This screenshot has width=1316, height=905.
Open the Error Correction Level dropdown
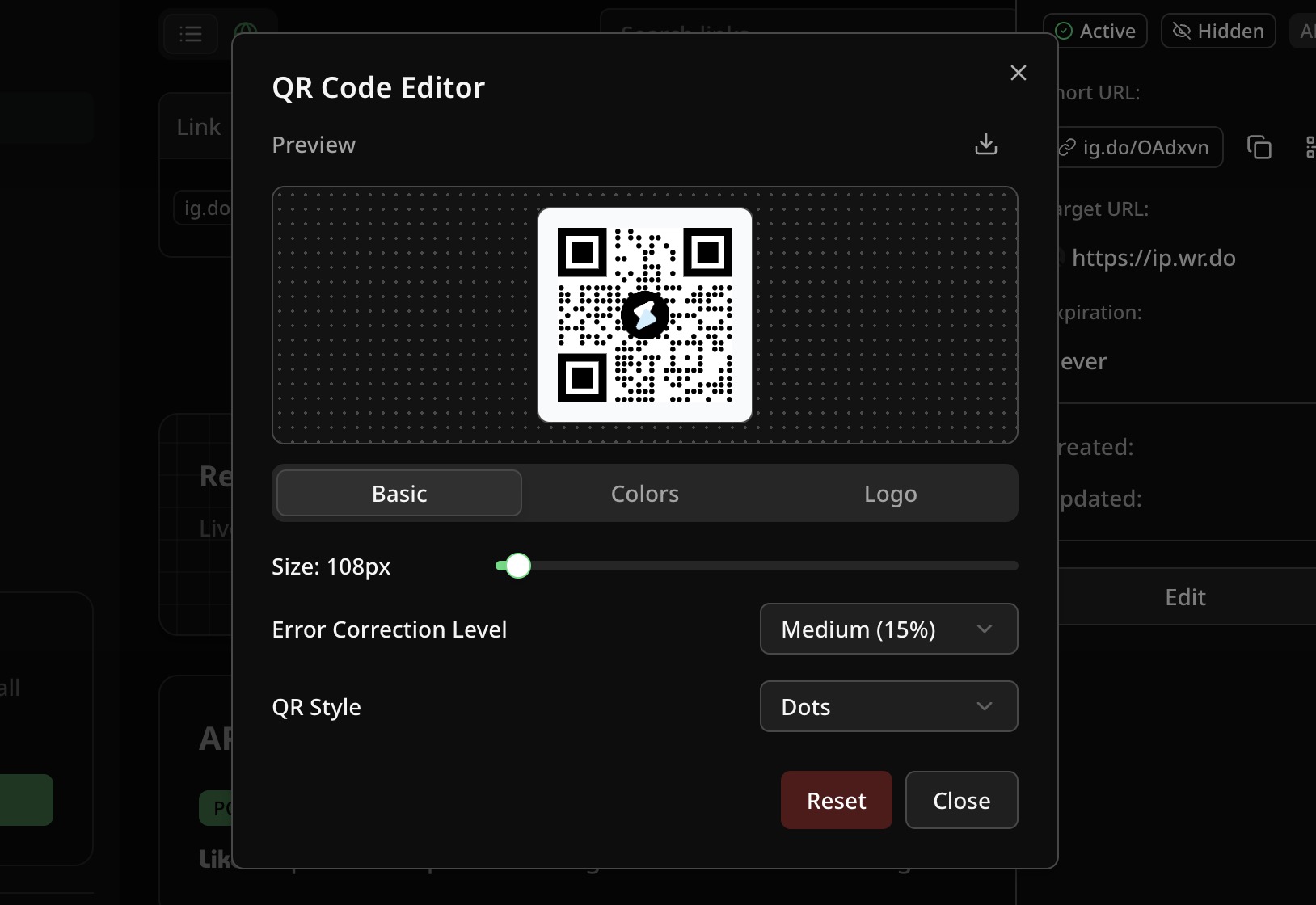coord(887,629)
